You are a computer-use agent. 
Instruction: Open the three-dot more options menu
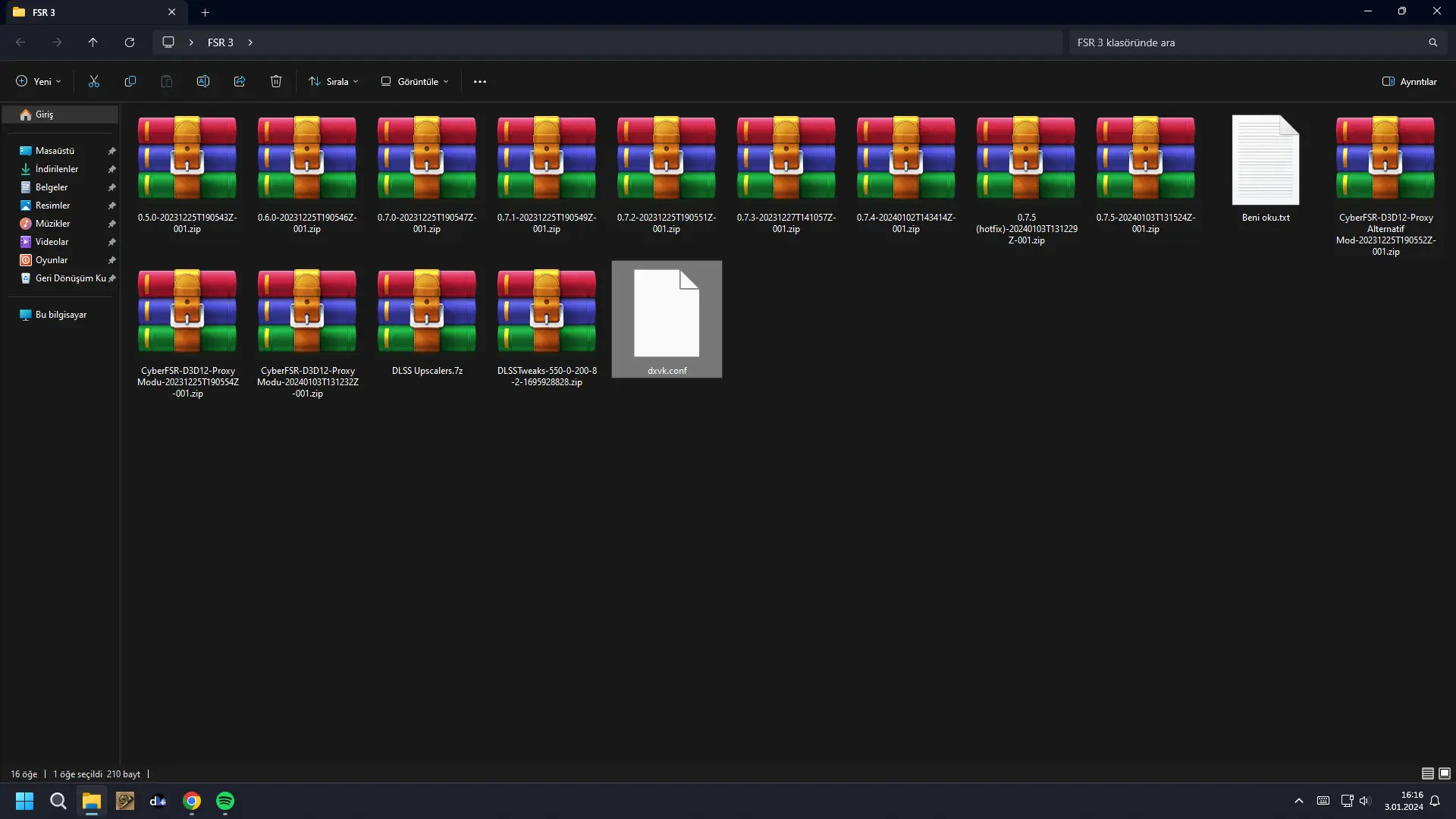point(480,81)
